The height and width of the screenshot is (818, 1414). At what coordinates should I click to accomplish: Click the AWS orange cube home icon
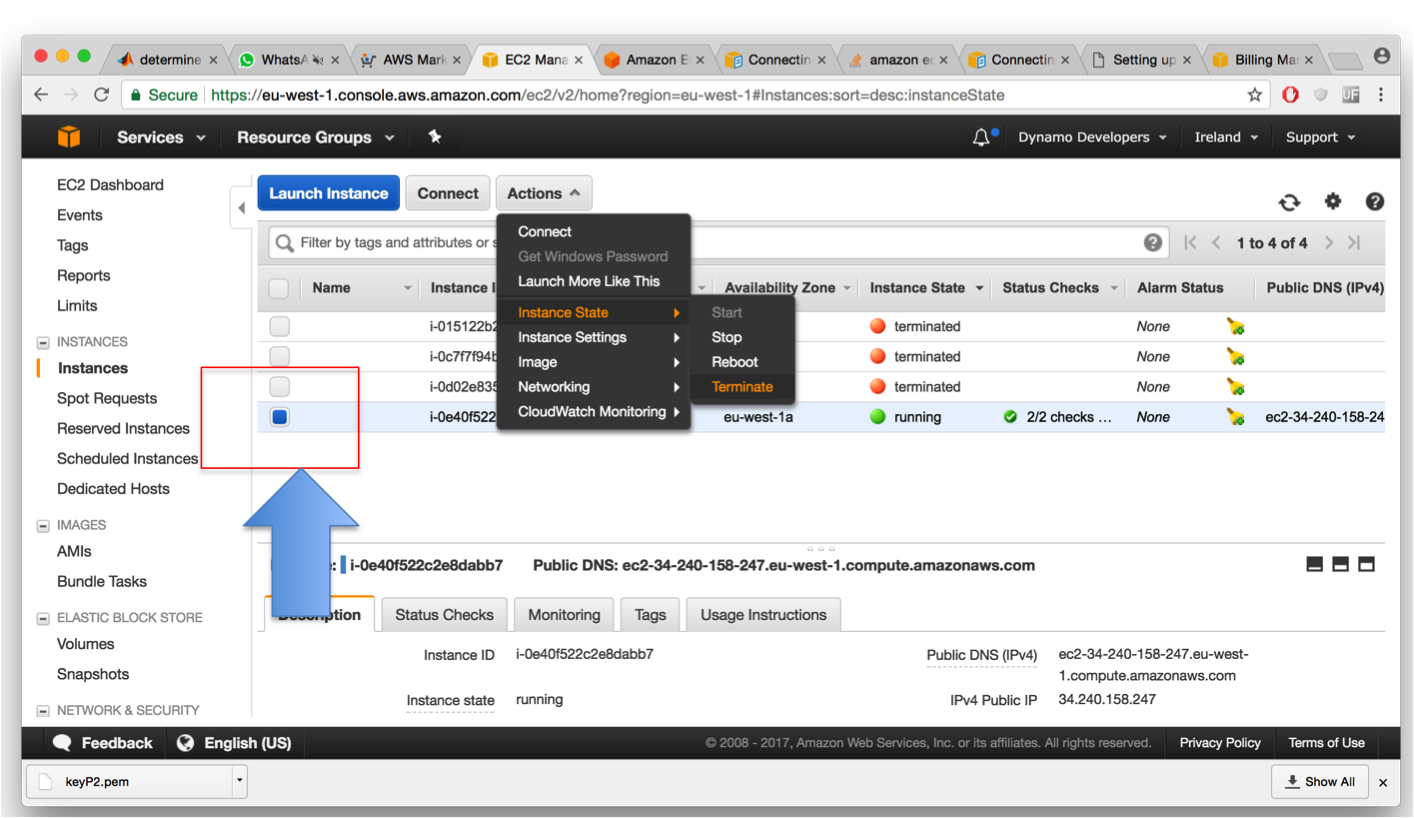[x=68, y=137]
